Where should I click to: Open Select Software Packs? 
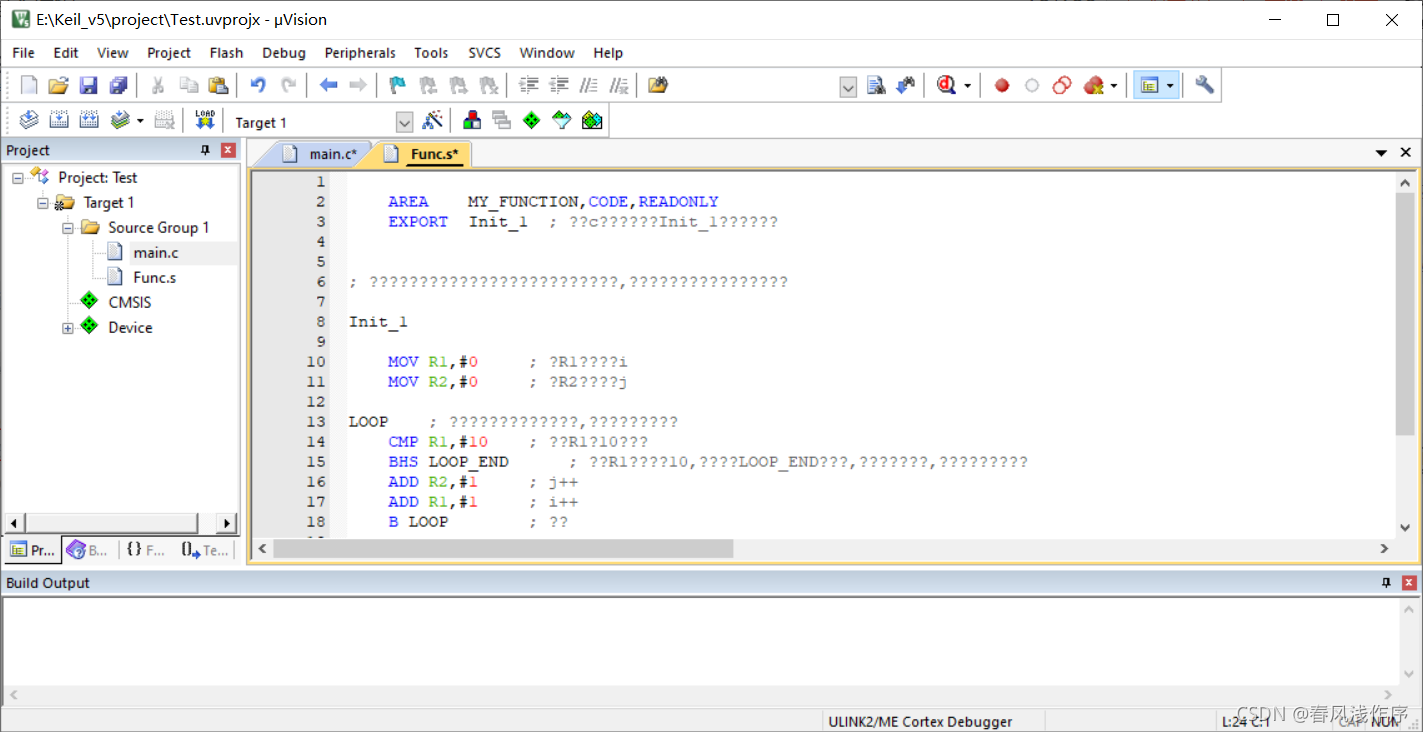click(x=562, y=121)
